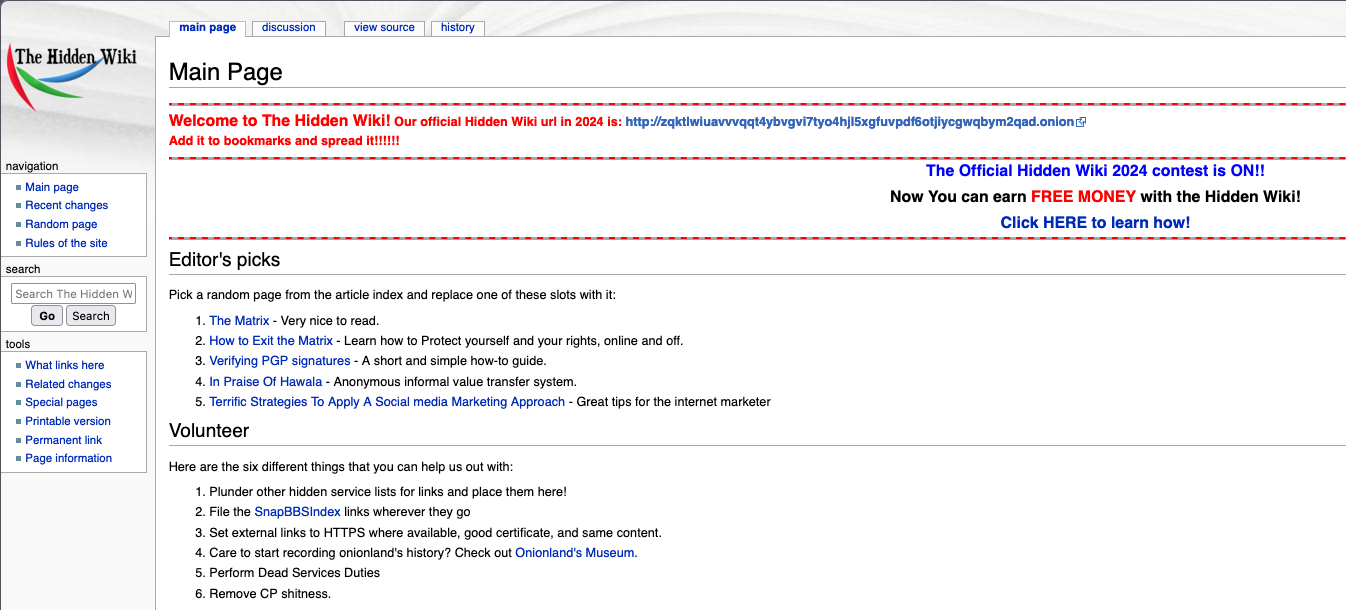Open SnapBBSIndex link
Image resolution: width=1346 pixels, height=610 pixels.
[298, 512]
